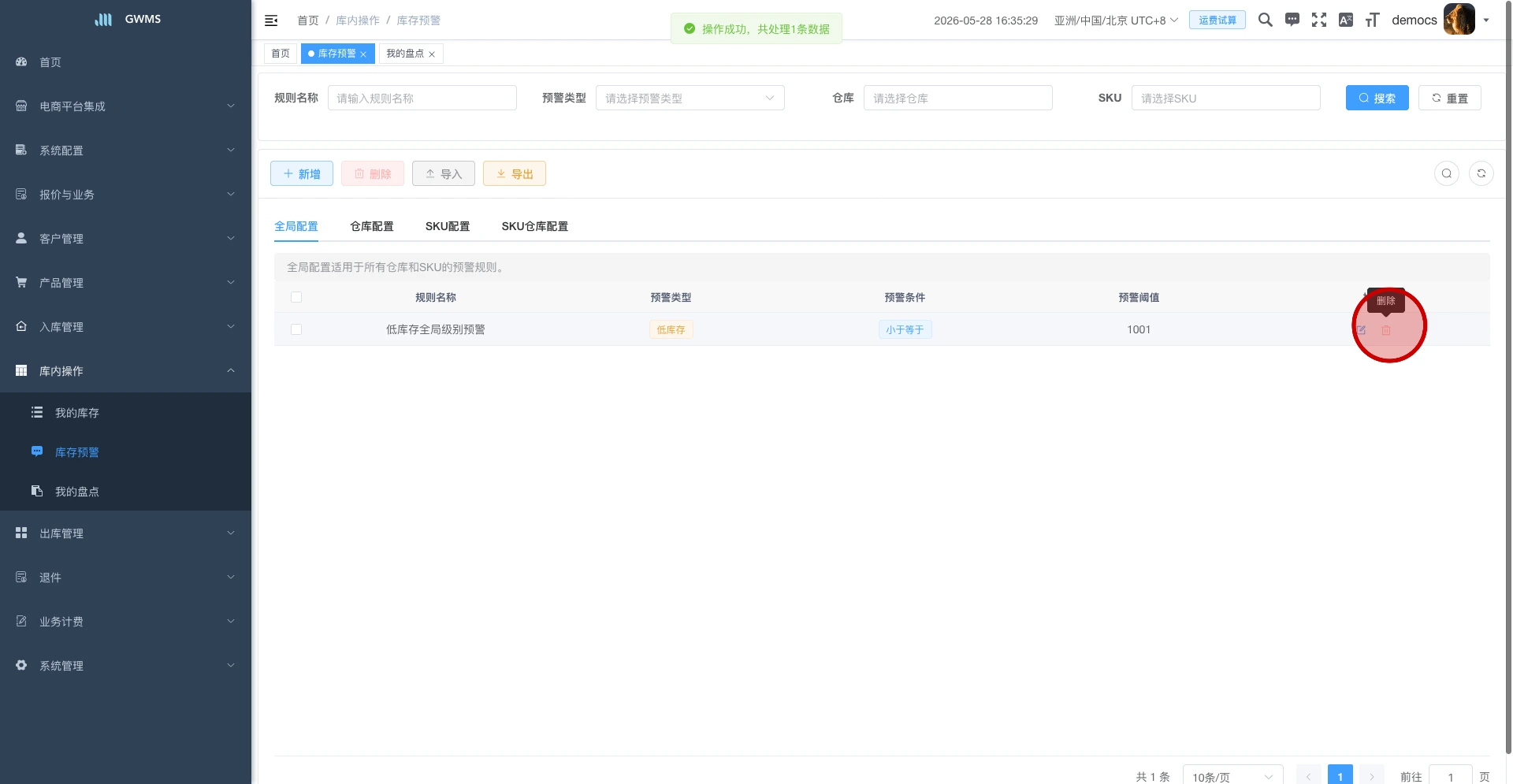1513x784 pixels.
Task: Switch to the SKU仓库配置 tab
Action: coord(535,226)
